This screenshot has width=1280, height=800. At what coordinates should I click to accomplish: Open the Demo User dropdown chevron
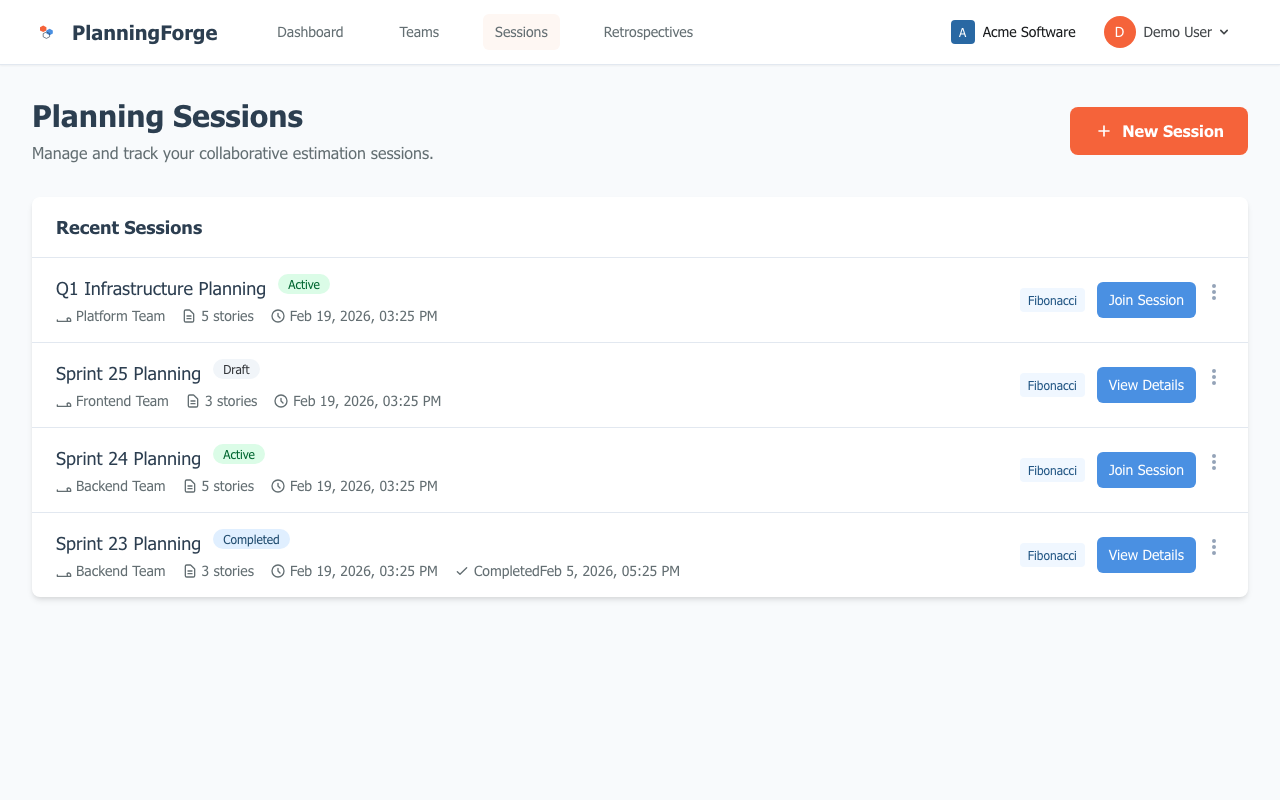pos(1226,32)
